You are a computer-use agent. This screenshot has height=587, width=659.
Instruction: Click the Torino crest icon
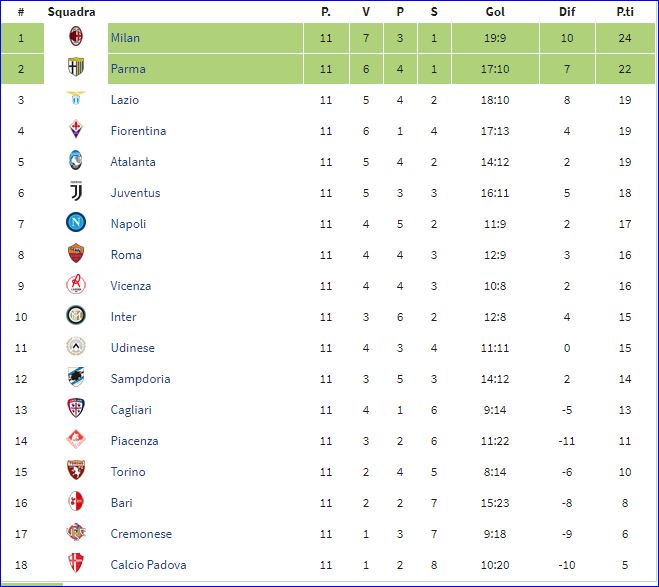tap(75, 472)
